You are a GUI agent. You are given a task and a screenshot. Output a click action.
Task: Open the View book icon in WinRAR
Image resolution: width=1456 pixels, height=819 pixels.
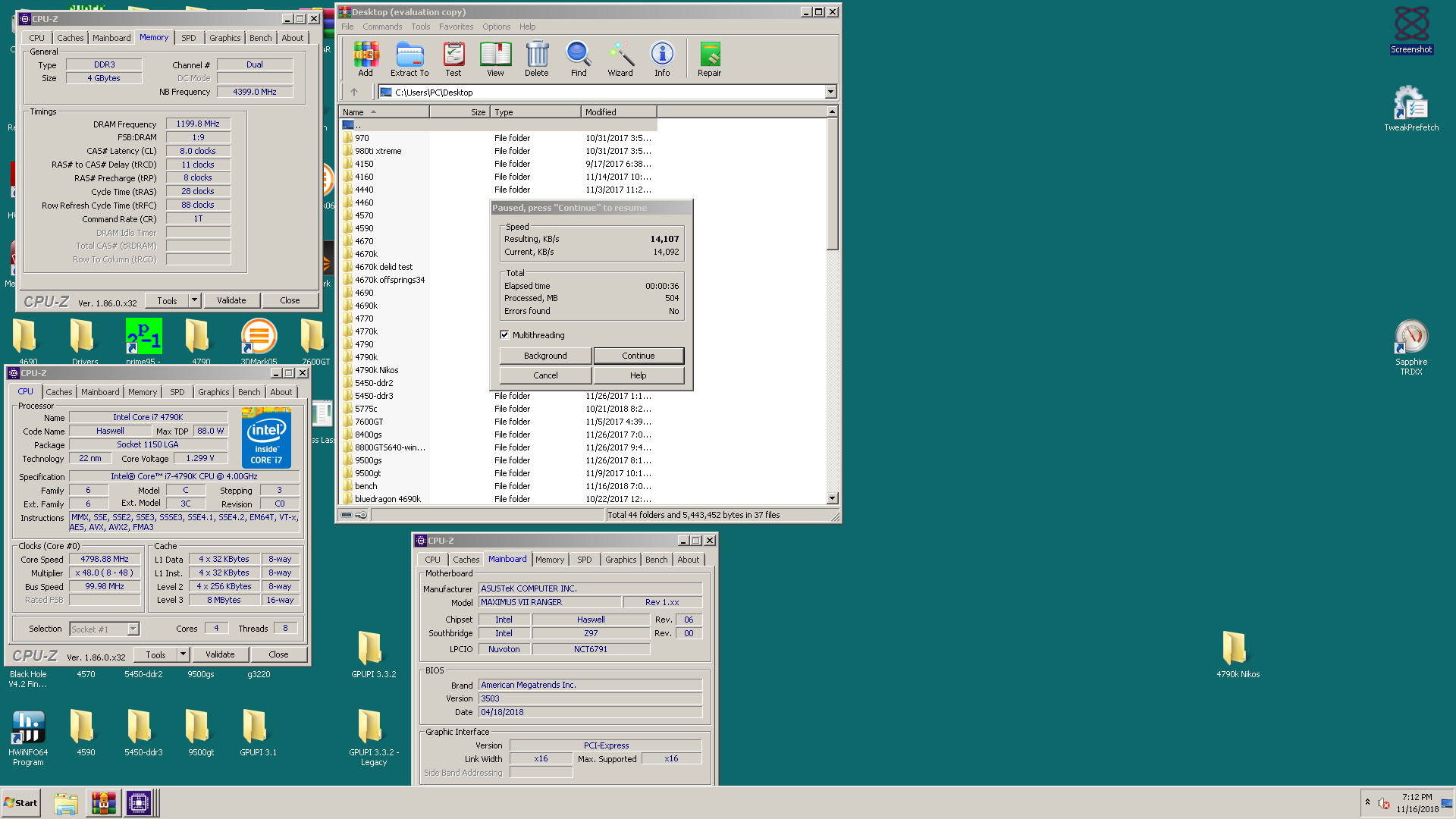pyautogui.click(x=495, y=59)
